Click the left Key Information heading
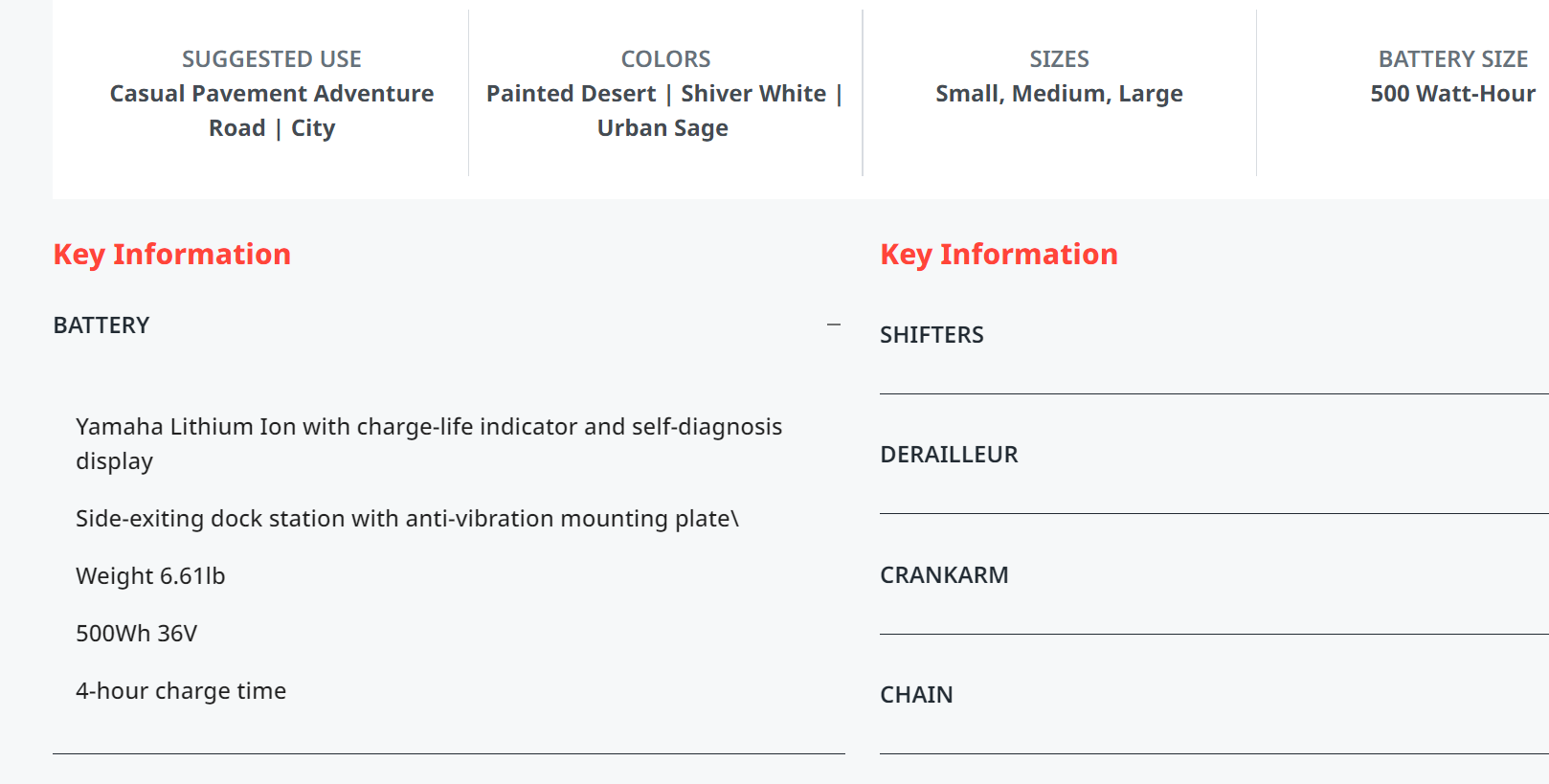This screenshot has height=784, width=1549. click(172, 255)
